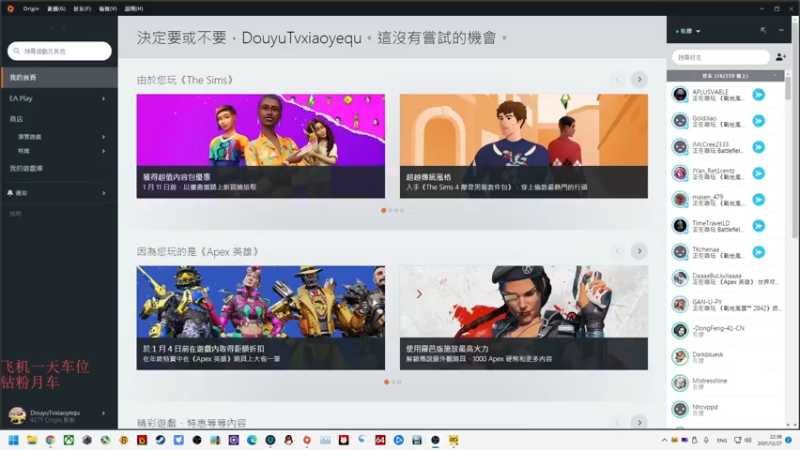Show the first slide of the Sims carousel
This screenshot has height=450, width=800.
coord(384,210)
